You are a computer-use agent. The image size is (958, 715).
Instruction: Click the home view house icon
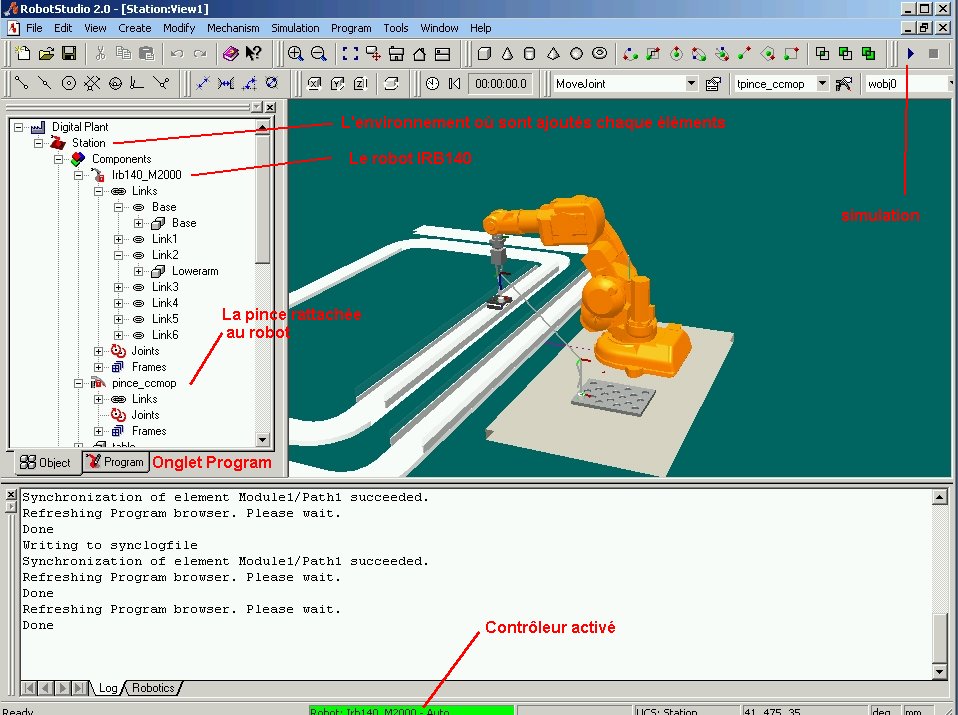420,54
